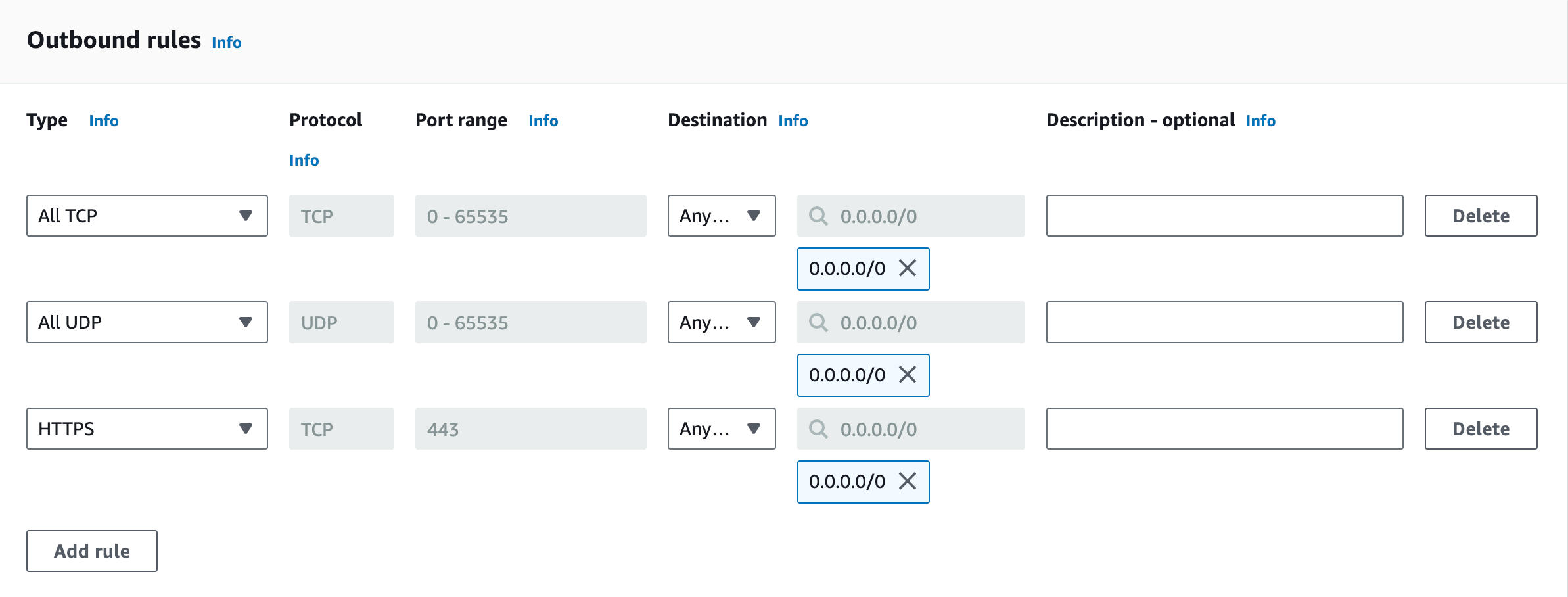Open Info link next to Outbound rules
Screen dimensions: 1568x597
point(227,43)
